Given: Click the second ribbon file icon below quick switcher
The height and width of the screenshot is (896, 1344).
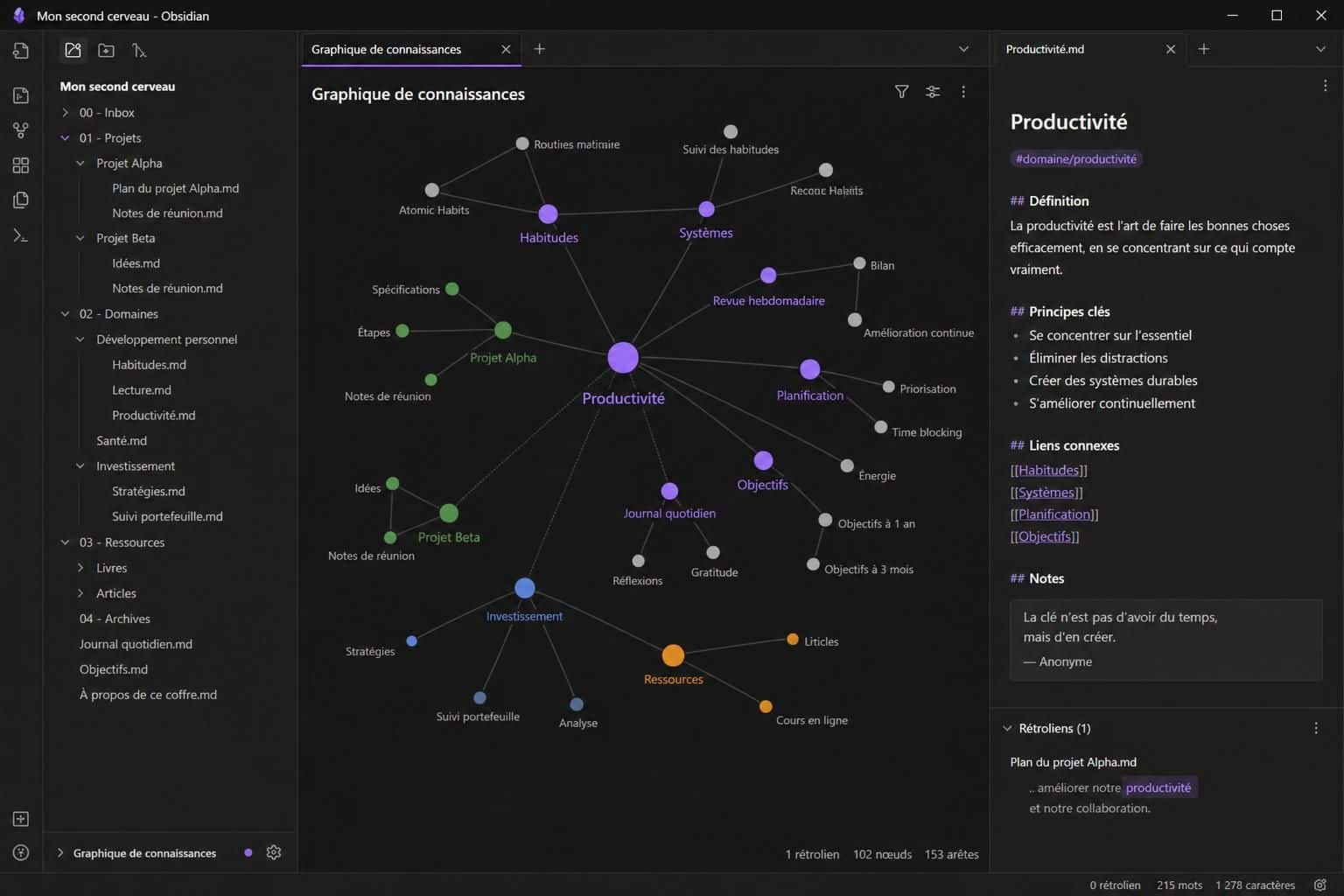Looking at the screenshot, I should click(x=21, y=95).
